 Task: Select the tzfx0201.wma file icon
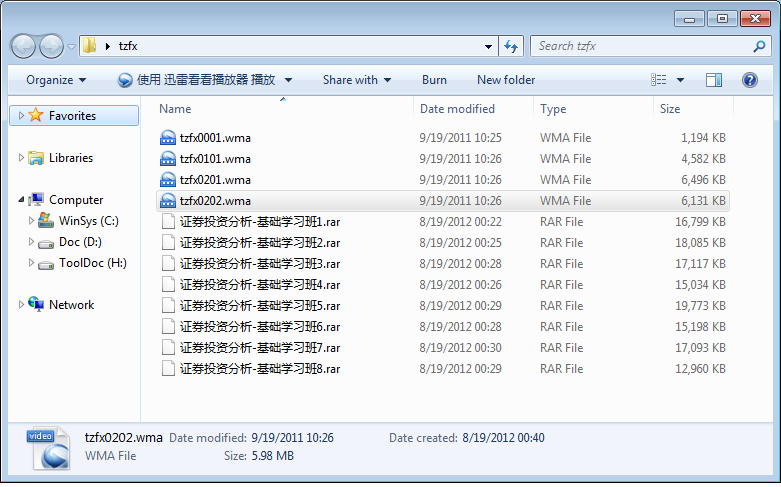pyautogui.click(x=168, y=180)
